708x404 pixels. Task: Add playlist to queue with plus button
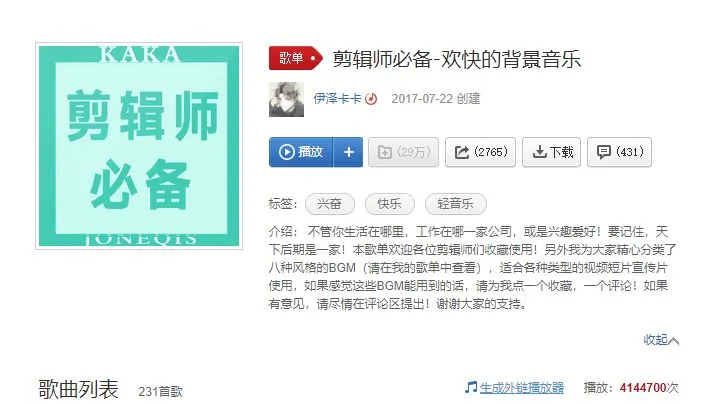pos(348,152)
